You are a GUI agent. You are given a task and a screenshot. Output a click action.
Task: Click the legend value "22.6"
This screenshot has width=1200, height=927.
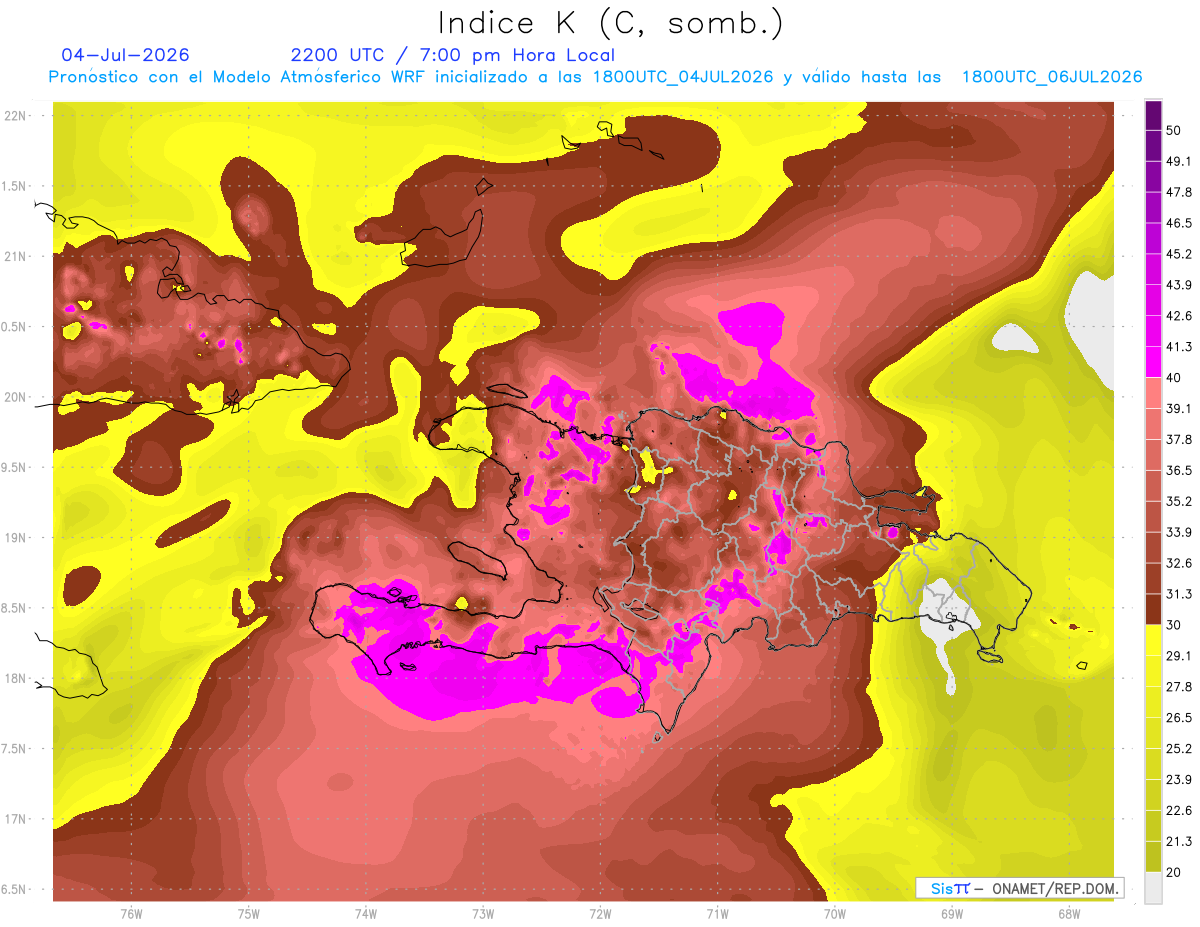point(1179,810)
